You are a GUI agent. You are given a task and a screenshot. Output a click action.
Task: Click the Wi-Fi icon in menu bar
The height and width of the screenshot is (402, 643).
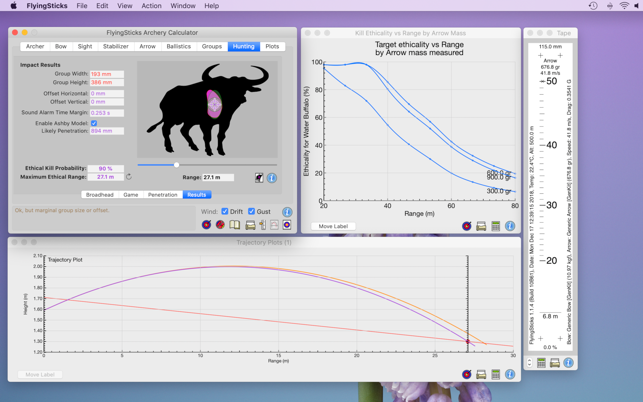(x=624, y=6)
